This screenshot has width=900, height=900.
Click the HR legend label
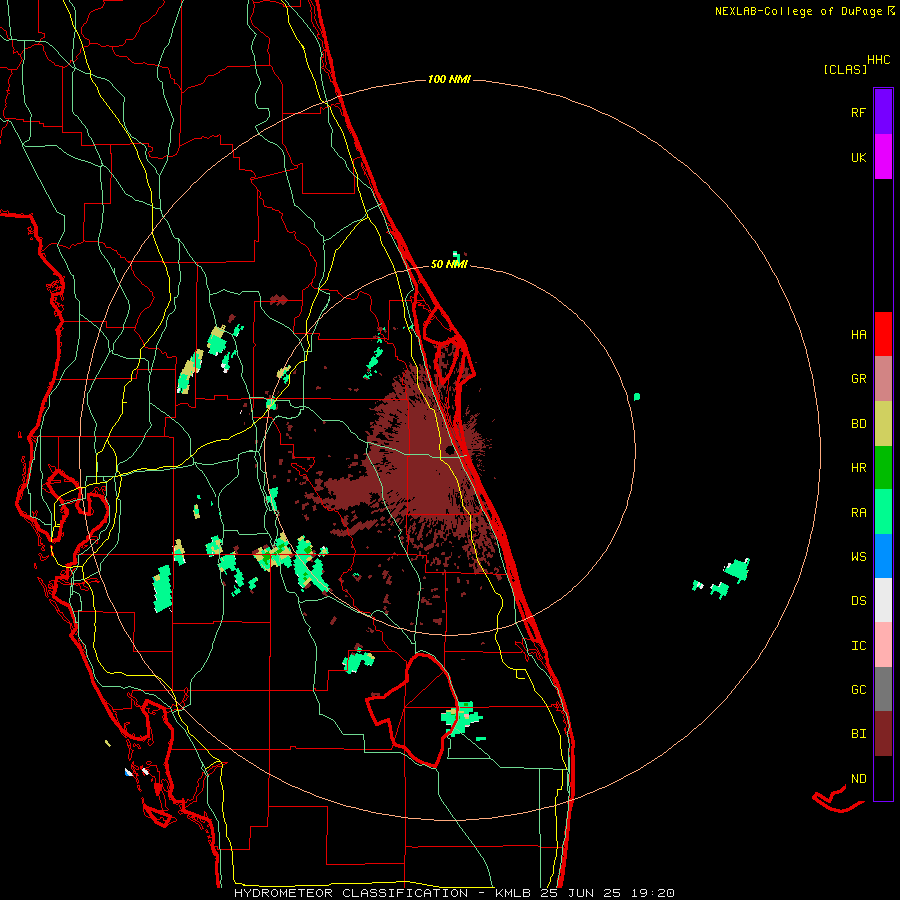tap(858, 468)
